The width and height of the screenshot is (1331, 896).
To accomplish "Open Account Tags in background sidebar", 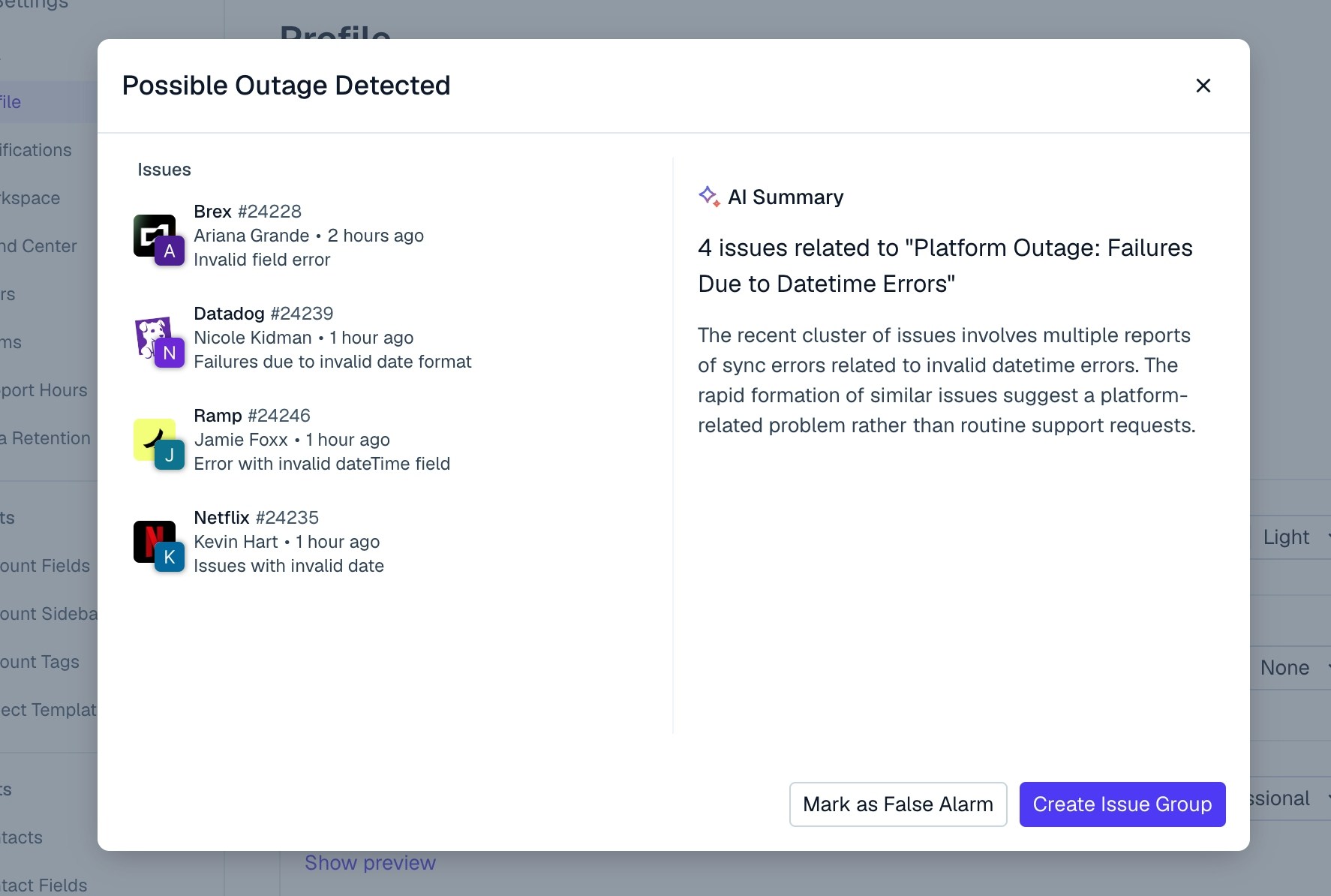I will tap(40, 662).
